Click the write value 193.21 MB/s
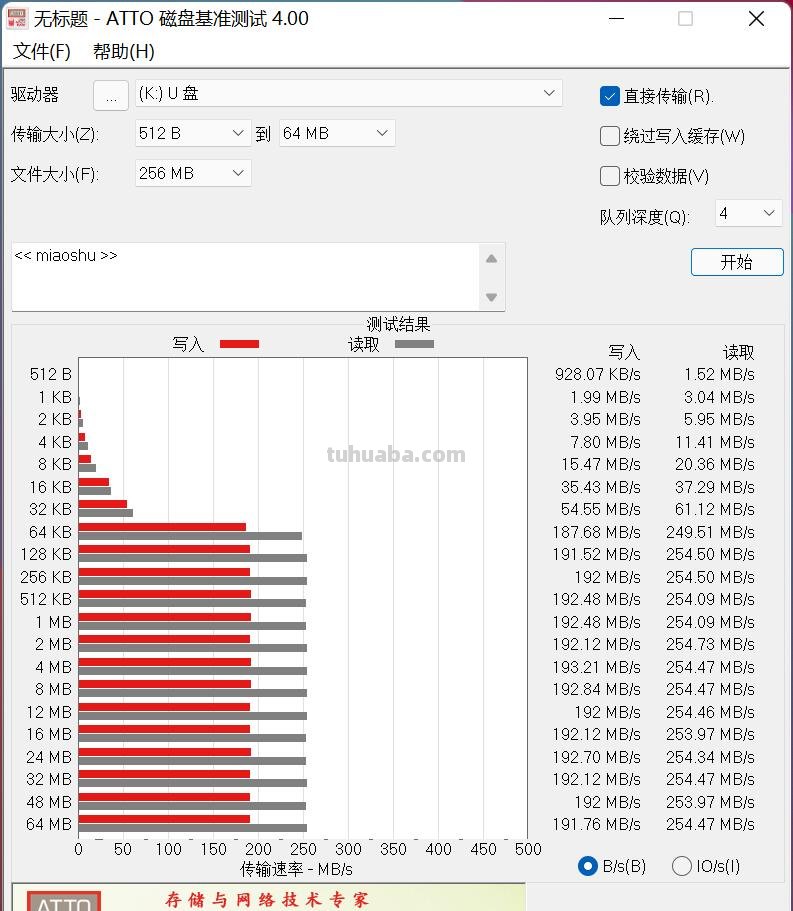This screenshot has width=793, height=911. coord(597,667)
